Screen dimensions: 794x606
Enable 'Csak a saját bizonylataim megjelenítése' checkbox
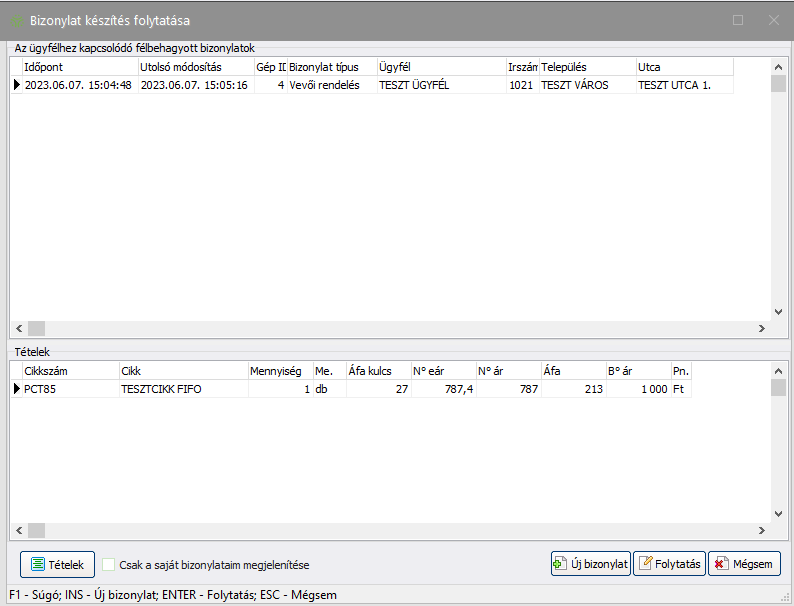point(109,564)
